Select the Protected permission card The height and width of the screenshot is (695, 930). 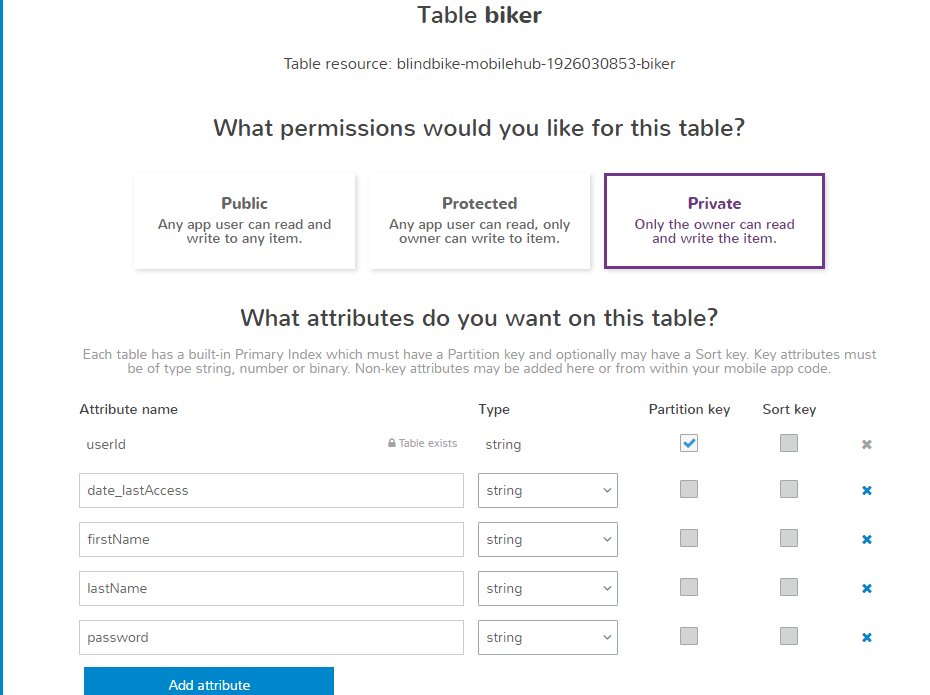(480, 221)
